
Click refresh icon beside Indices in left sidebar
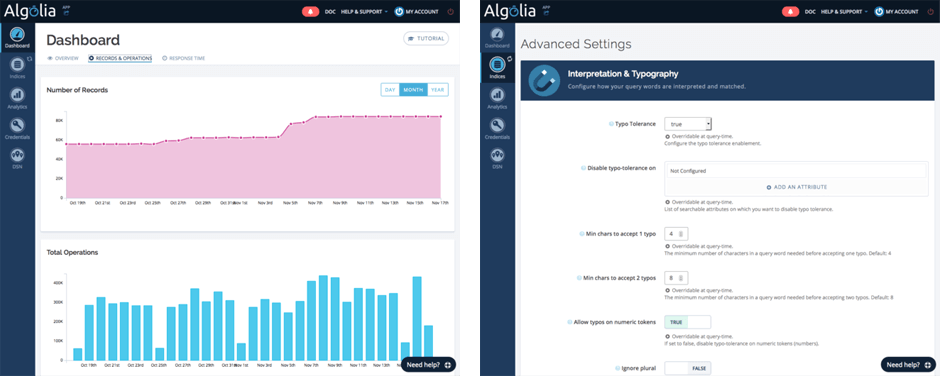(29, 59)
